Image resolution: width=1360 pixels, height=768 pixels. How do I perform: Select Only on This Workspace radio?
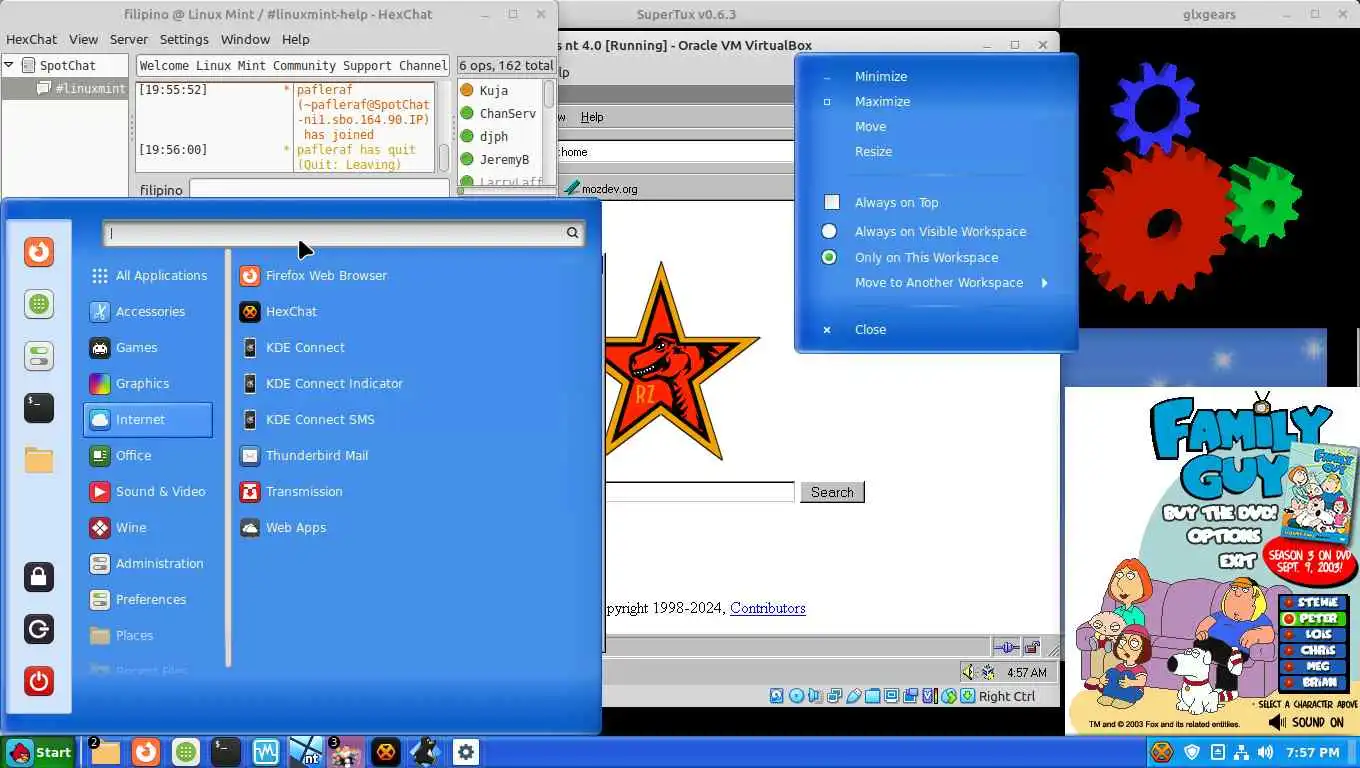coord(829,257)
